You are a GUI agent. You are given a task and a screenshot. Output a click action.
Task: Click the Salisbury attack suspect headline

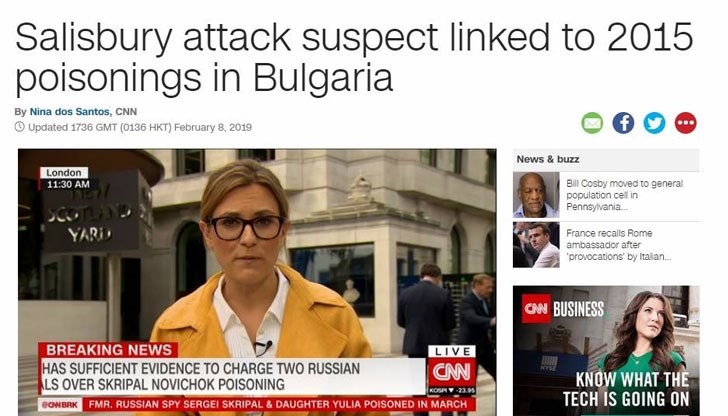pyautogui.click(x=354, y=57)
